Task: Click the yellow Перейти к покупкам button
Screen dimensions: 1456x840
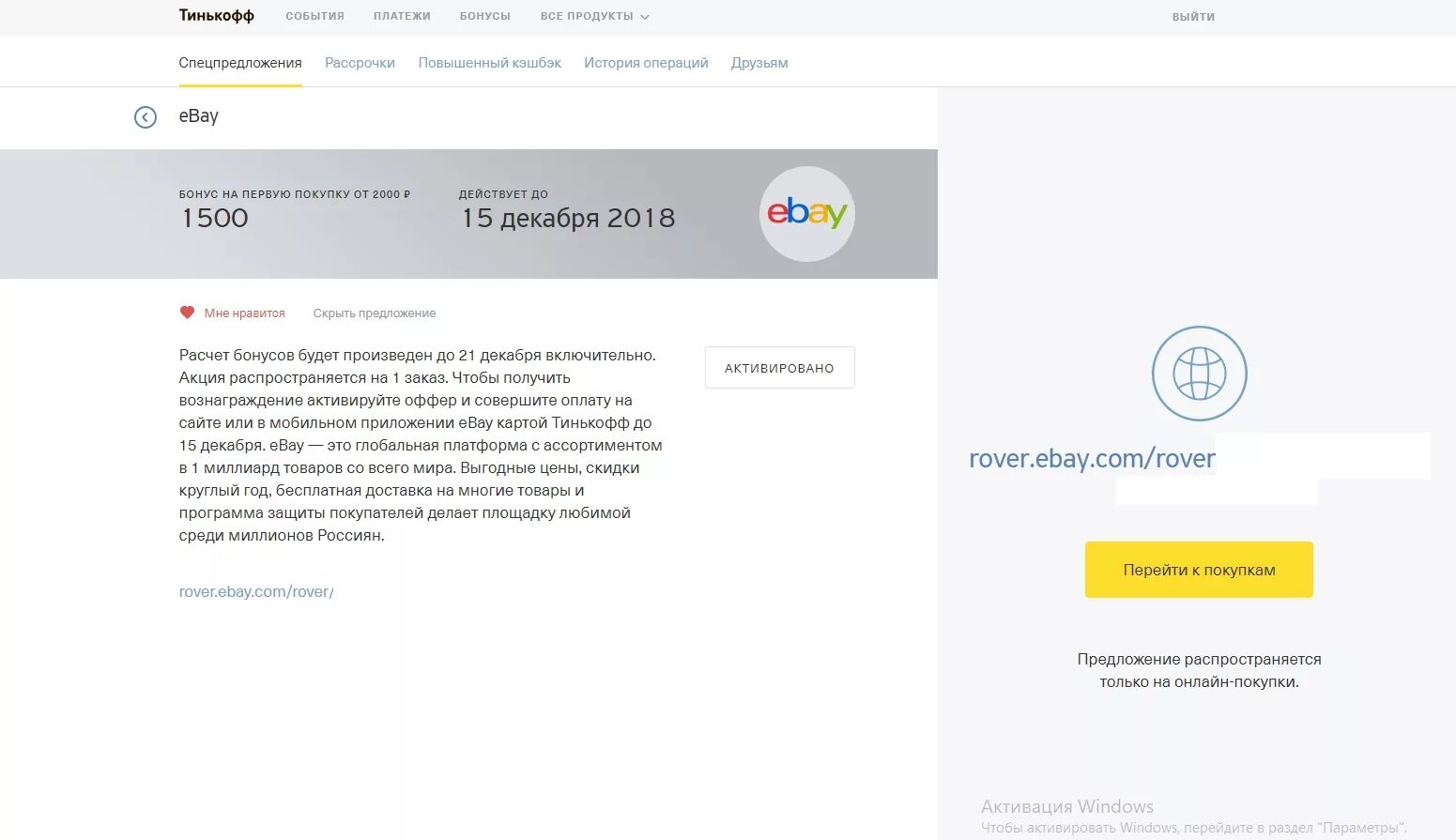Action: pos(1199,570)
